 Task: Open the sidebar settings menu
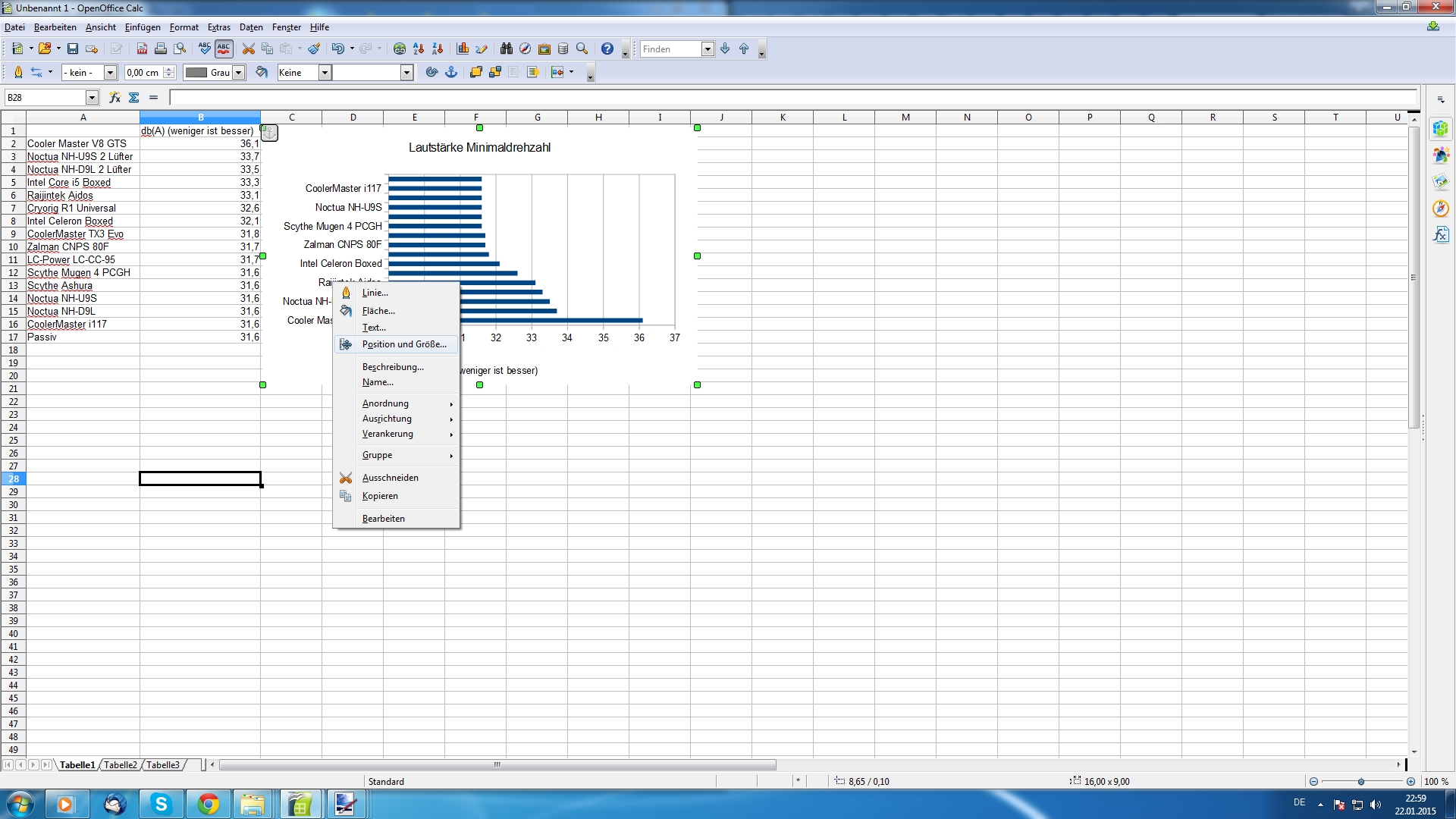1441,99
